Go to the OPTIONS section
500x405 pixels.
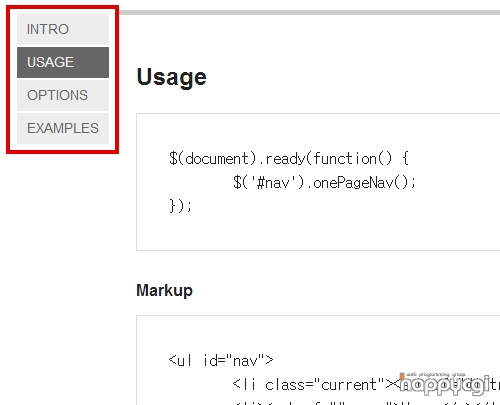[63, 95]
